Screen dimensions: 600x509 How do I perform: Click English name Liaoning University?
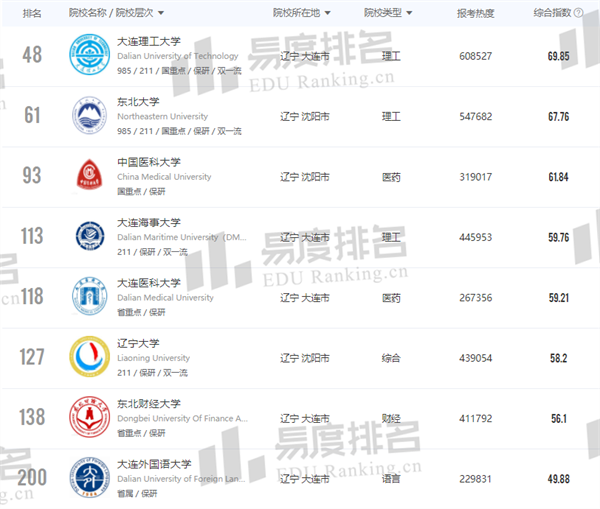click(x=153, y=358)
